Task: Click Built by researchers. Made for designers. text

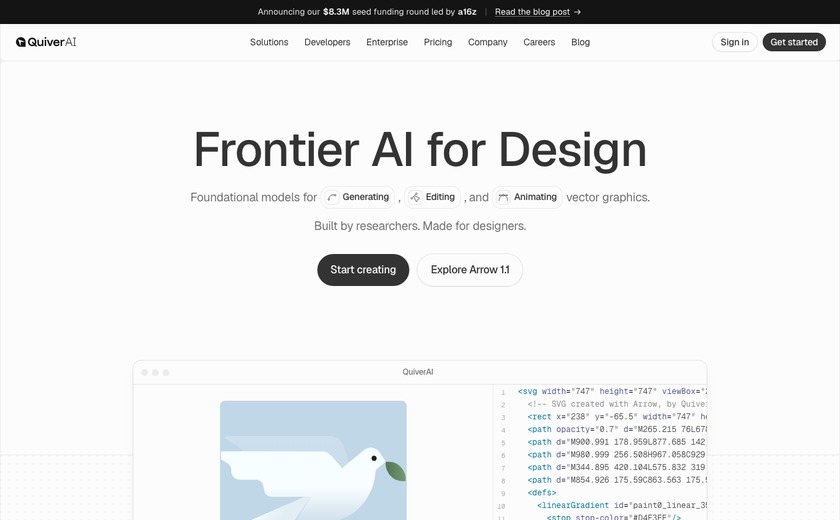Action: pos(420,226)
